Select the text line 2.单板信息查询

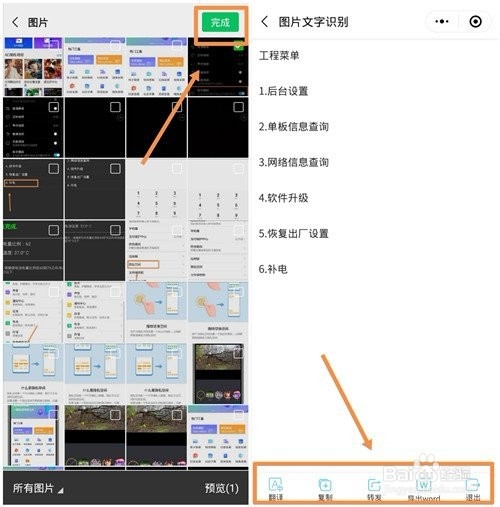click(x=294, y=127)
